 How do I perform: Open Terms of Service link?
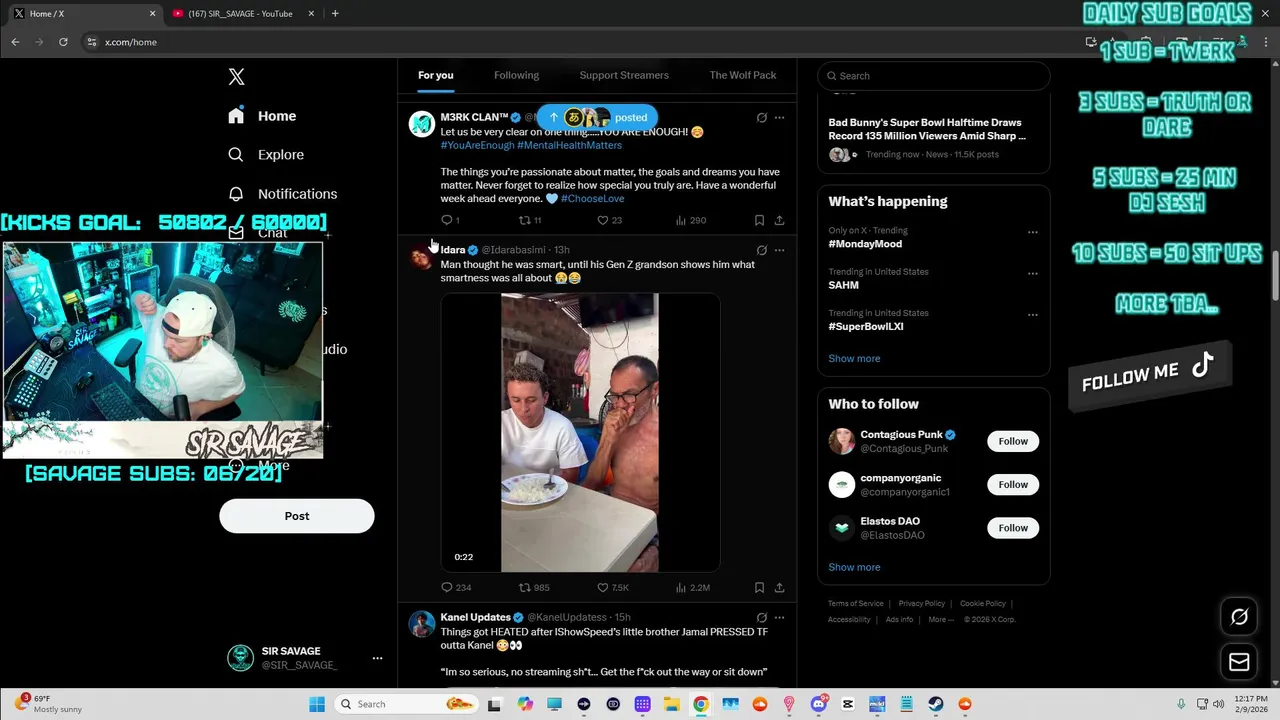[x=856, y=604]
